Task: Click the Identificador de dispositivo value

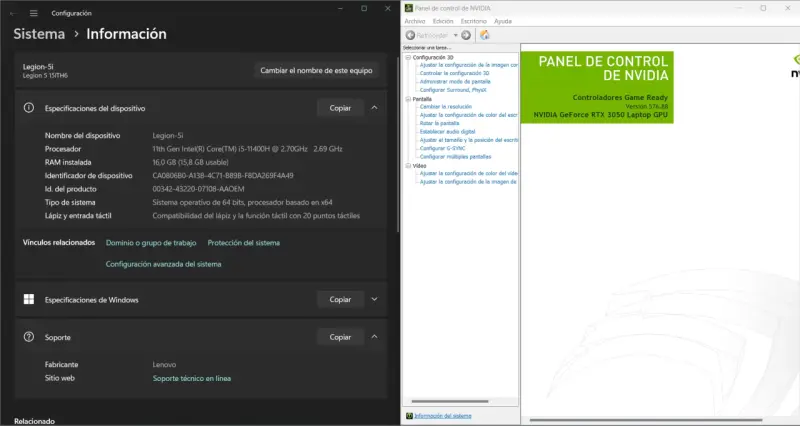Action: pyautogui.click(x=223, y=176)
